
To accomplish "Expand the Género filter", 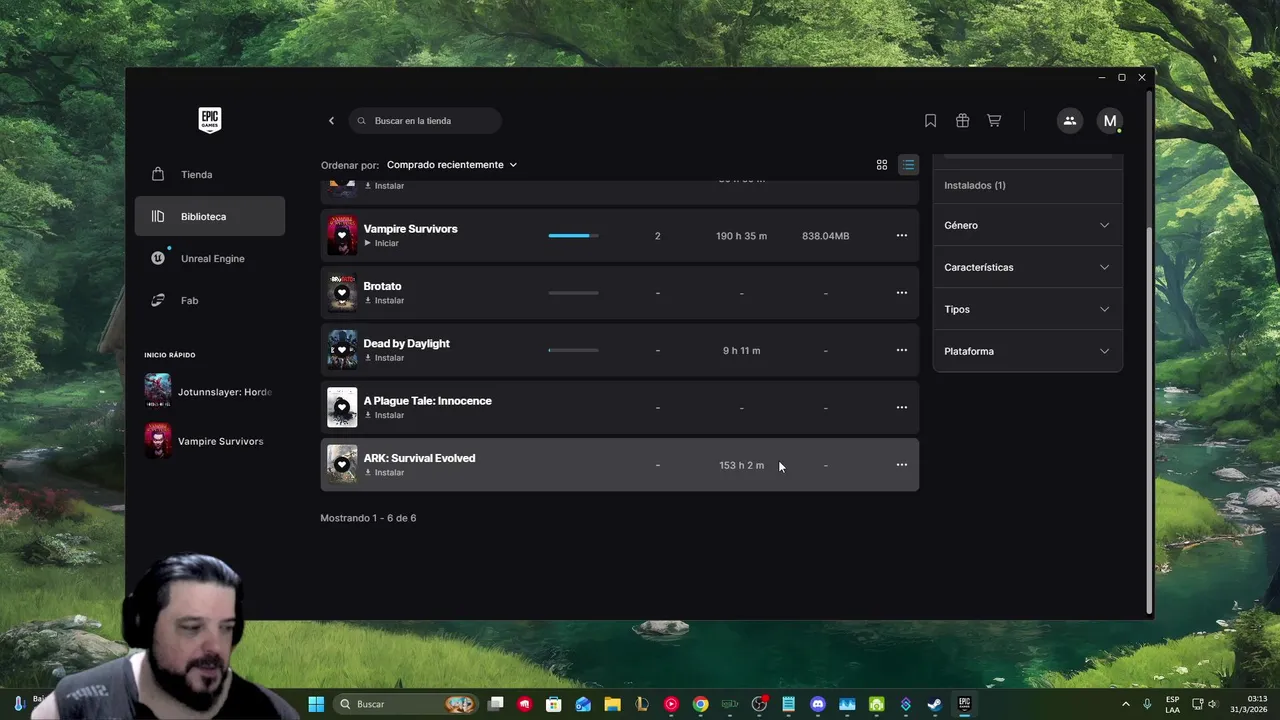I will click(x=1027, y=225).
